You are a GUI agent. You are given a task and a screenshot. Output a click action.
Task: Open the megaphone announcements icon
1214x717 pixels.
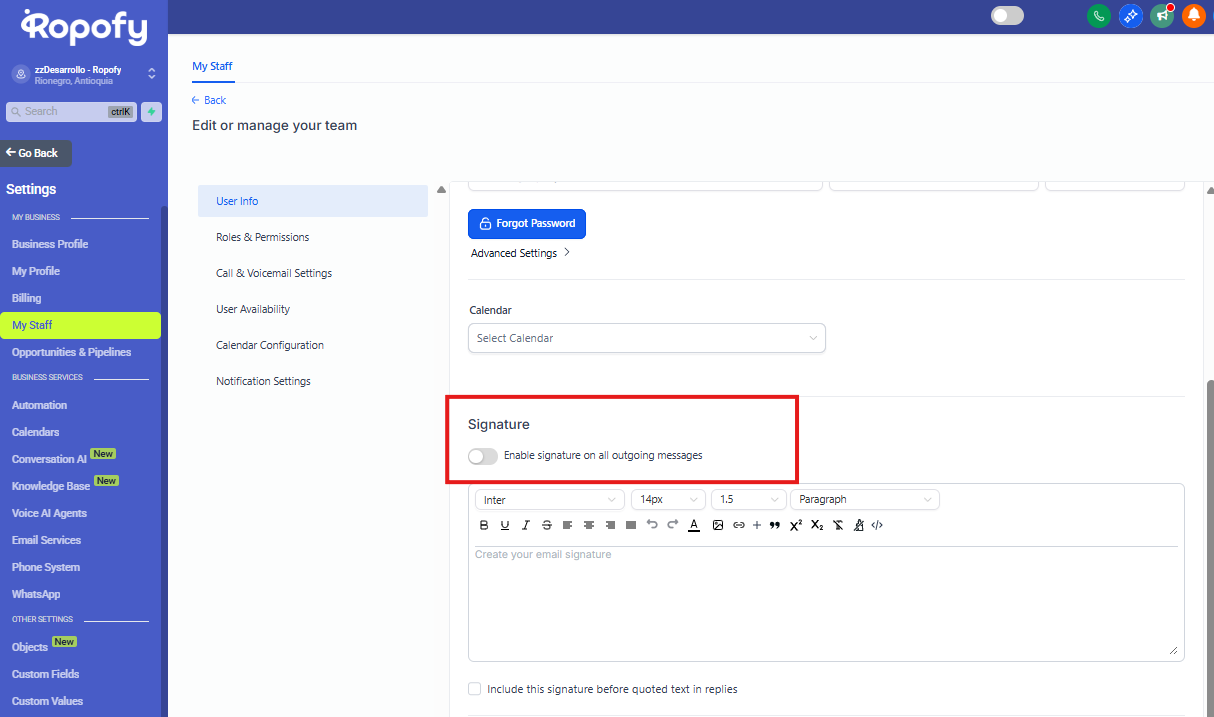[1162, 16]
